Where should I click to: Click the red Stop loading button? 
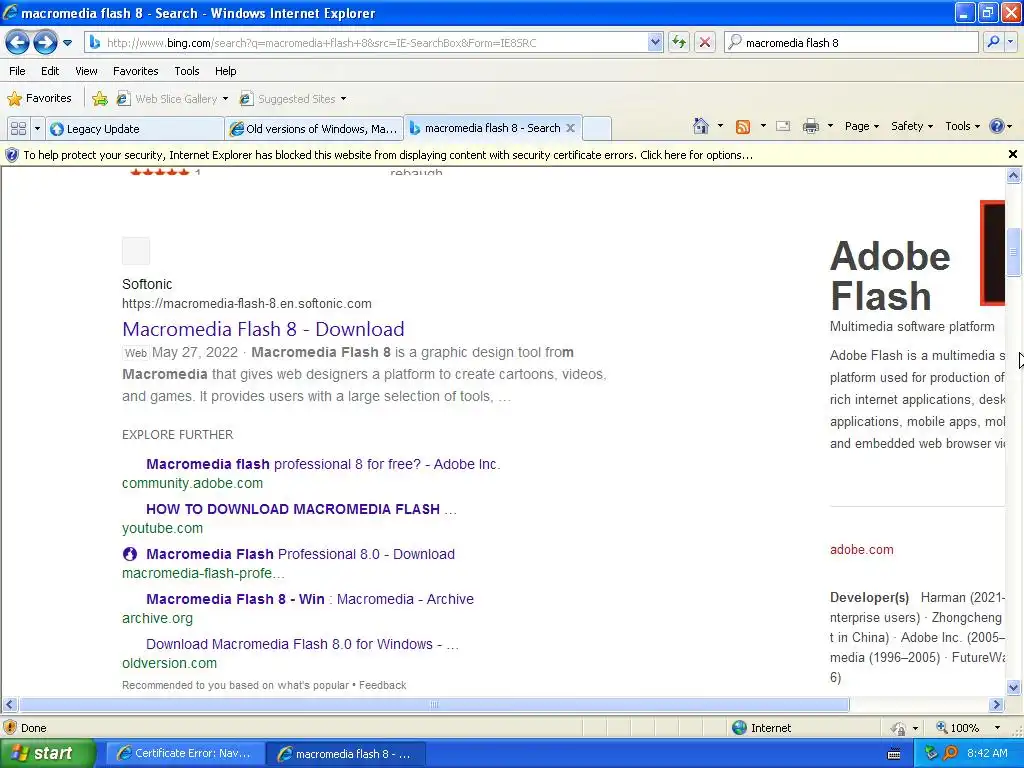[705, 42]
